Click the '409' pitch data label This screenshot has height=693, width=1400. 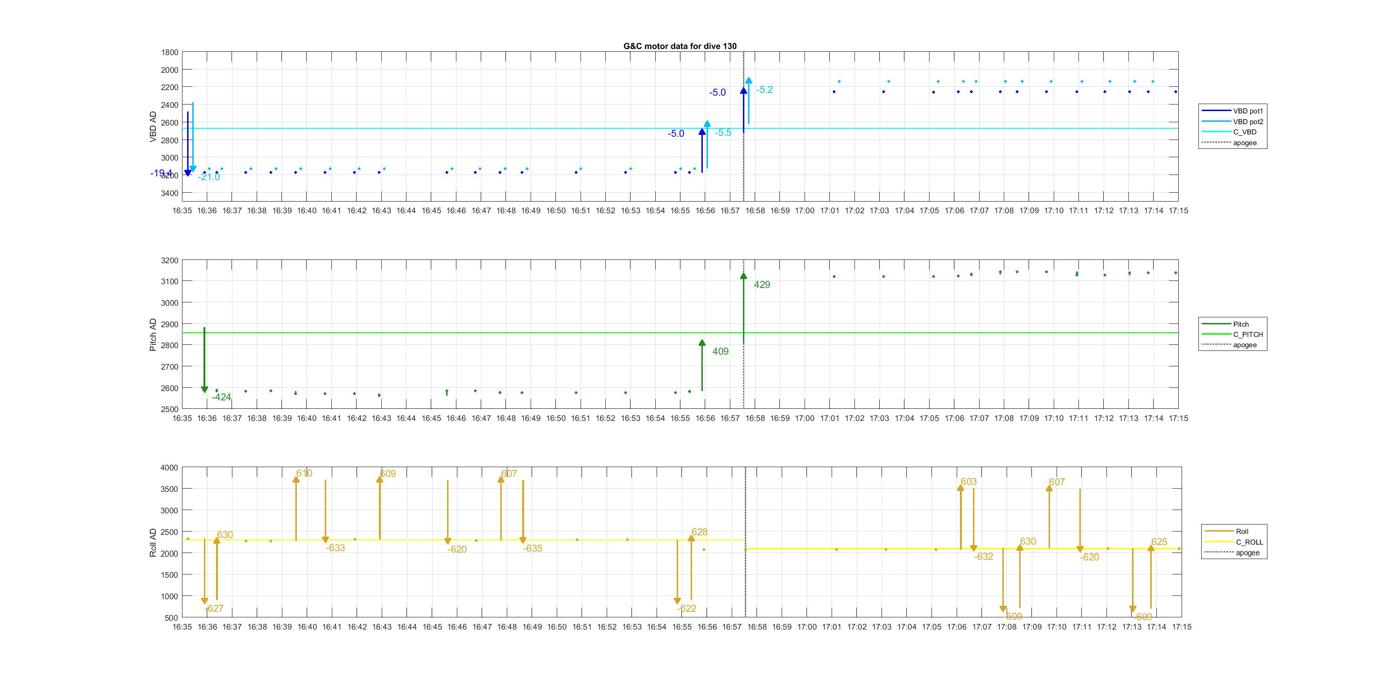tap(720, 352)
